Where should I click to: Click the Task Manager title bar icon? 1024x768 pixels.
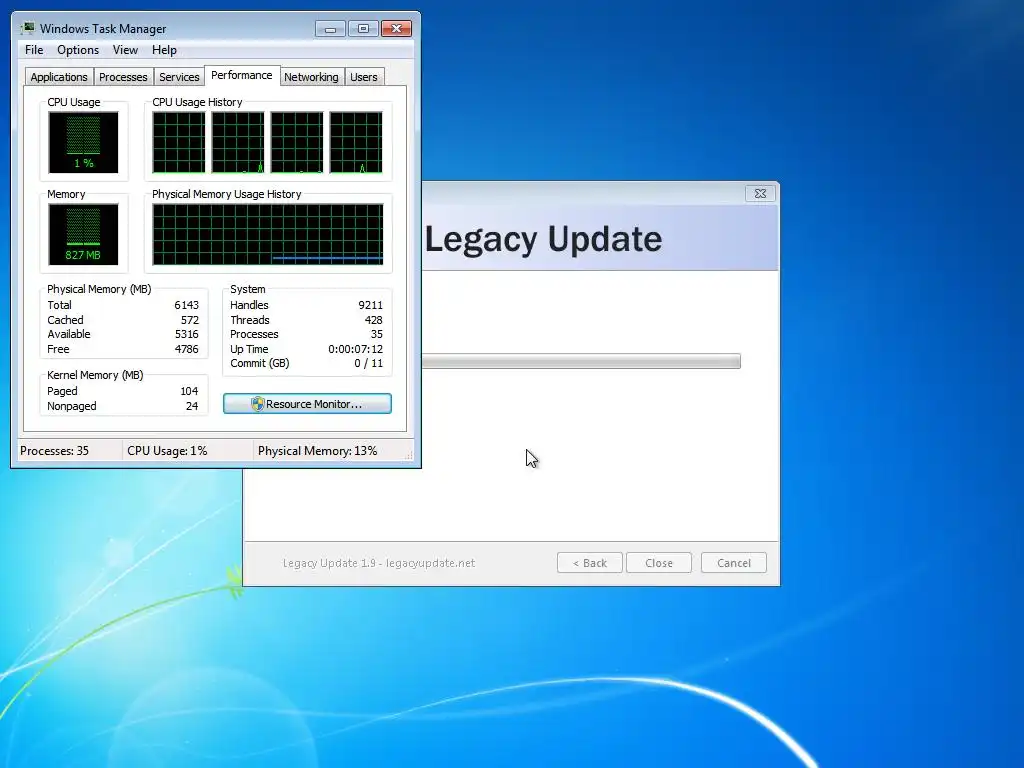point(27,28)
